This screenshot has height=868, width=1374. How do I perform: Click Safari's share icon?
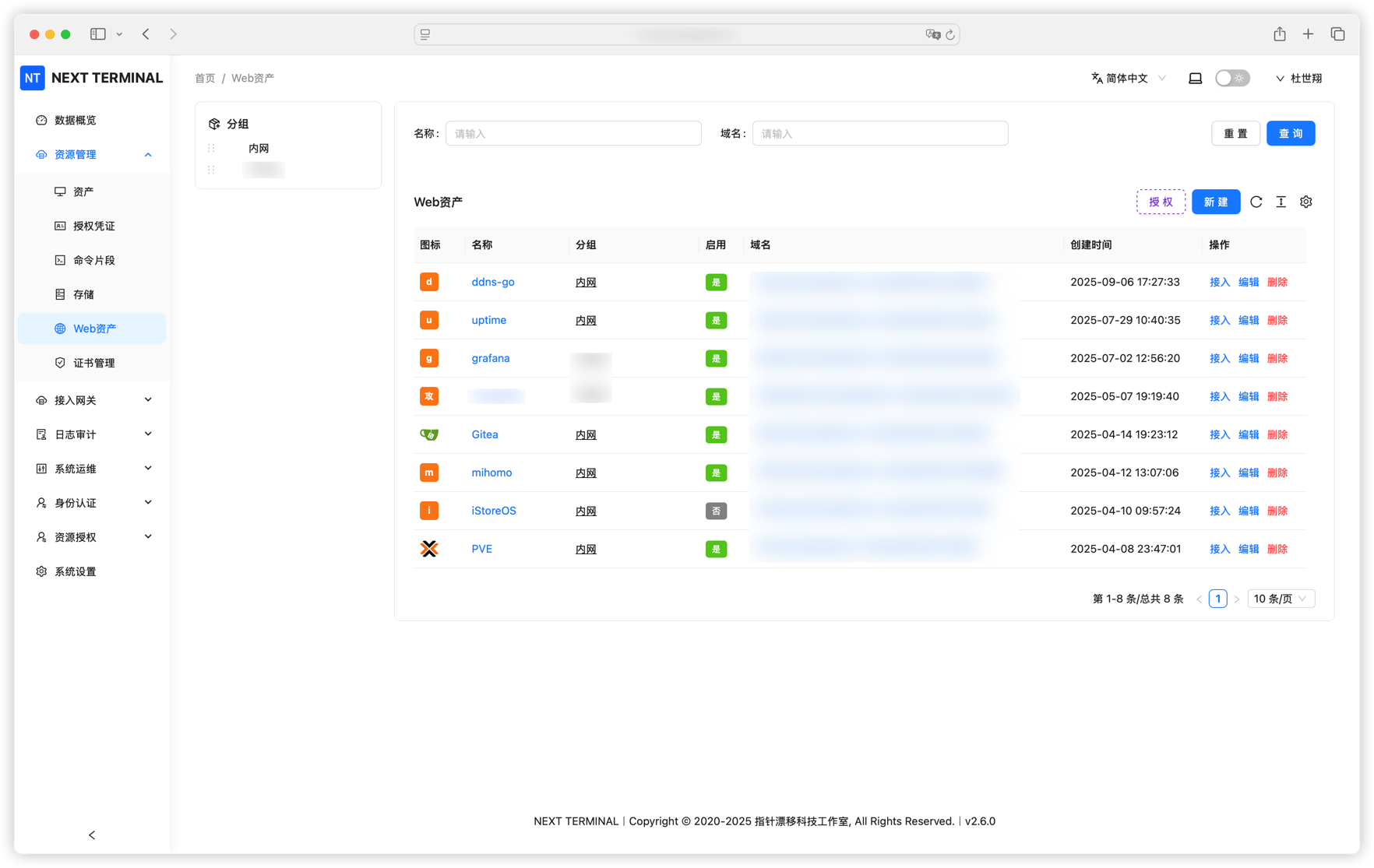pyautogui.click(x=1279, y=34)
